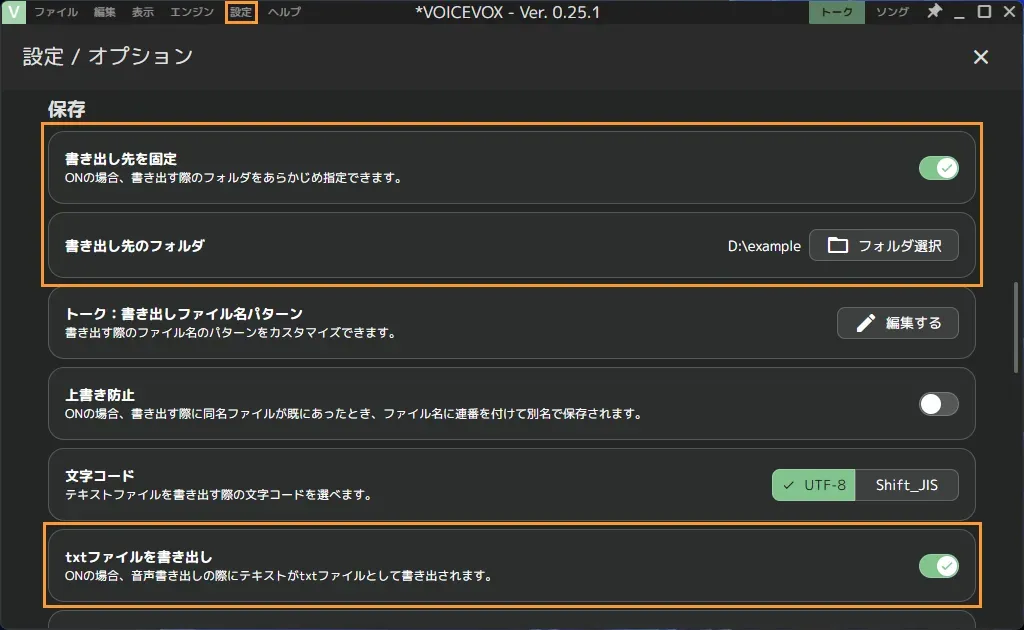The height and width of the screenshot is (630, 1024).
Task: Click the D:\example folder path text
Action: coord(764,246)
